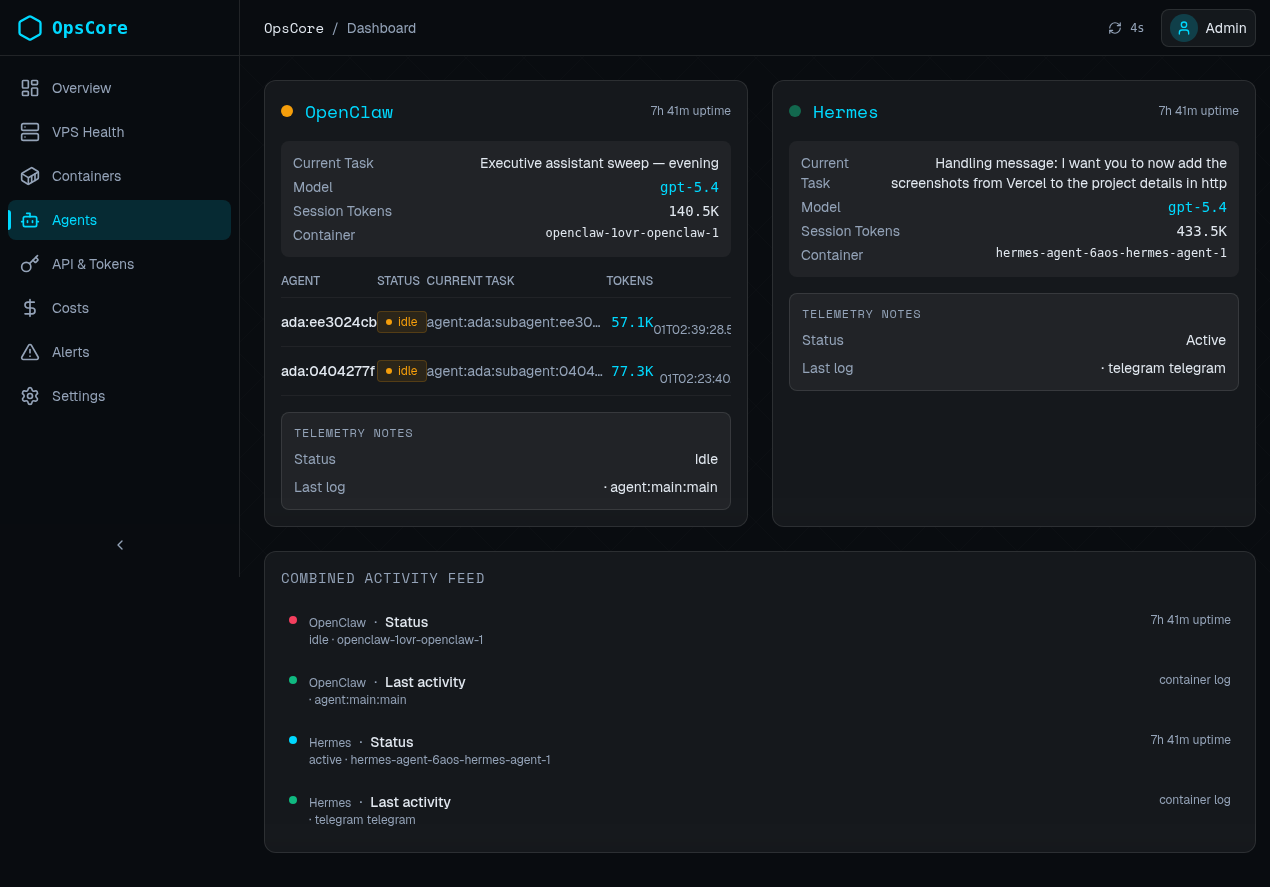Click the TOKENS column header

pyautogui.click(x=630, y=281)
